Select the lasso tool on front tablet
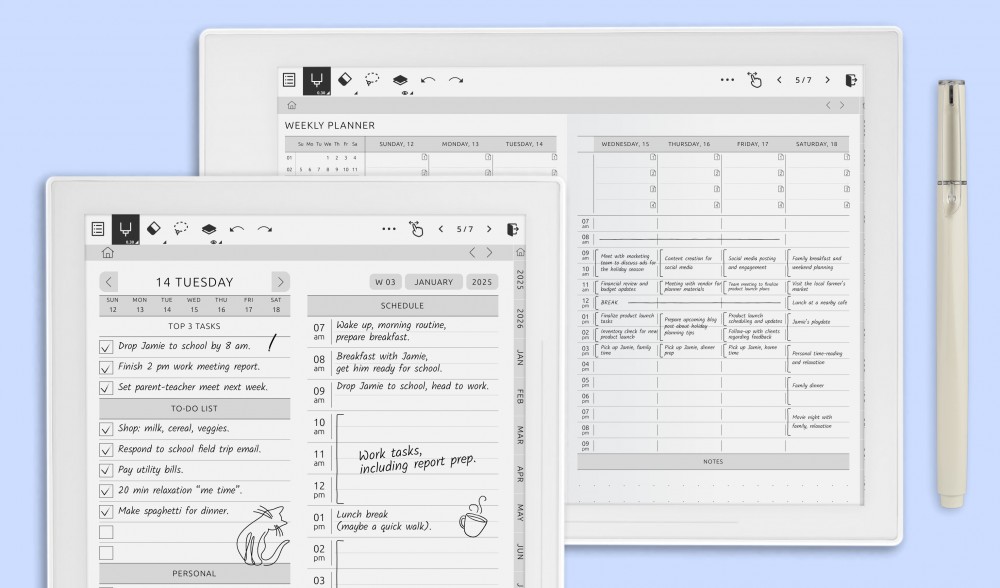This screenshot has height=588, width=1000. [x=180, y=228]
